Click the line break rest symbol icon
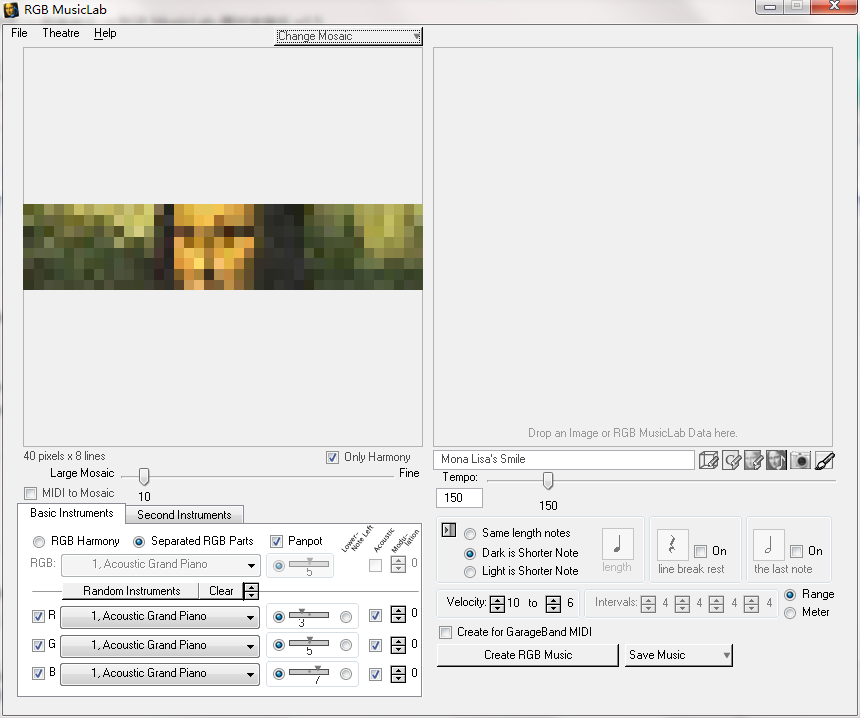Viewport: 860px width, 718px height. coord(672,545)
